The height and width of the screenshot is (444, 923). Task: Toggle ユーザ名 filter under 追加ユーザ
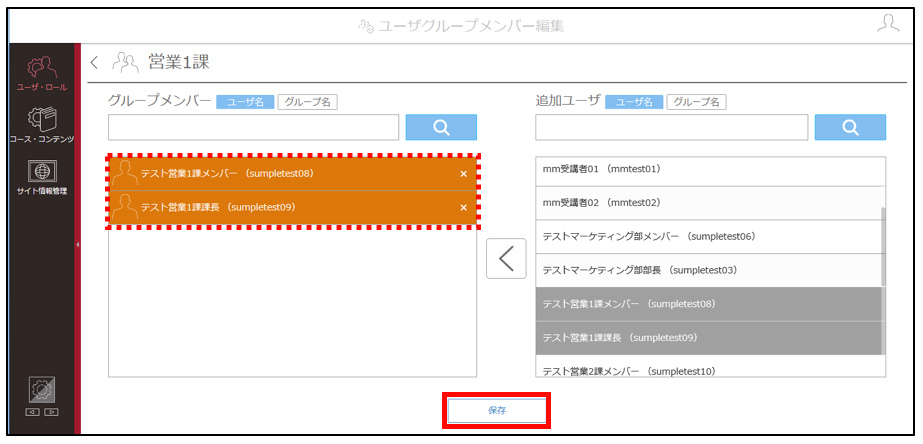pyautogui.click(x=634, y=102)
